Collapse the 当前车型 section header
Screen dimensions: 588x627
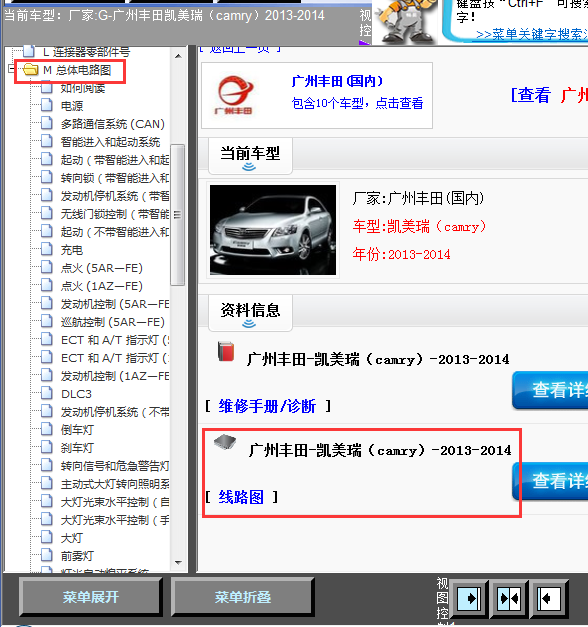click(250, 156)
